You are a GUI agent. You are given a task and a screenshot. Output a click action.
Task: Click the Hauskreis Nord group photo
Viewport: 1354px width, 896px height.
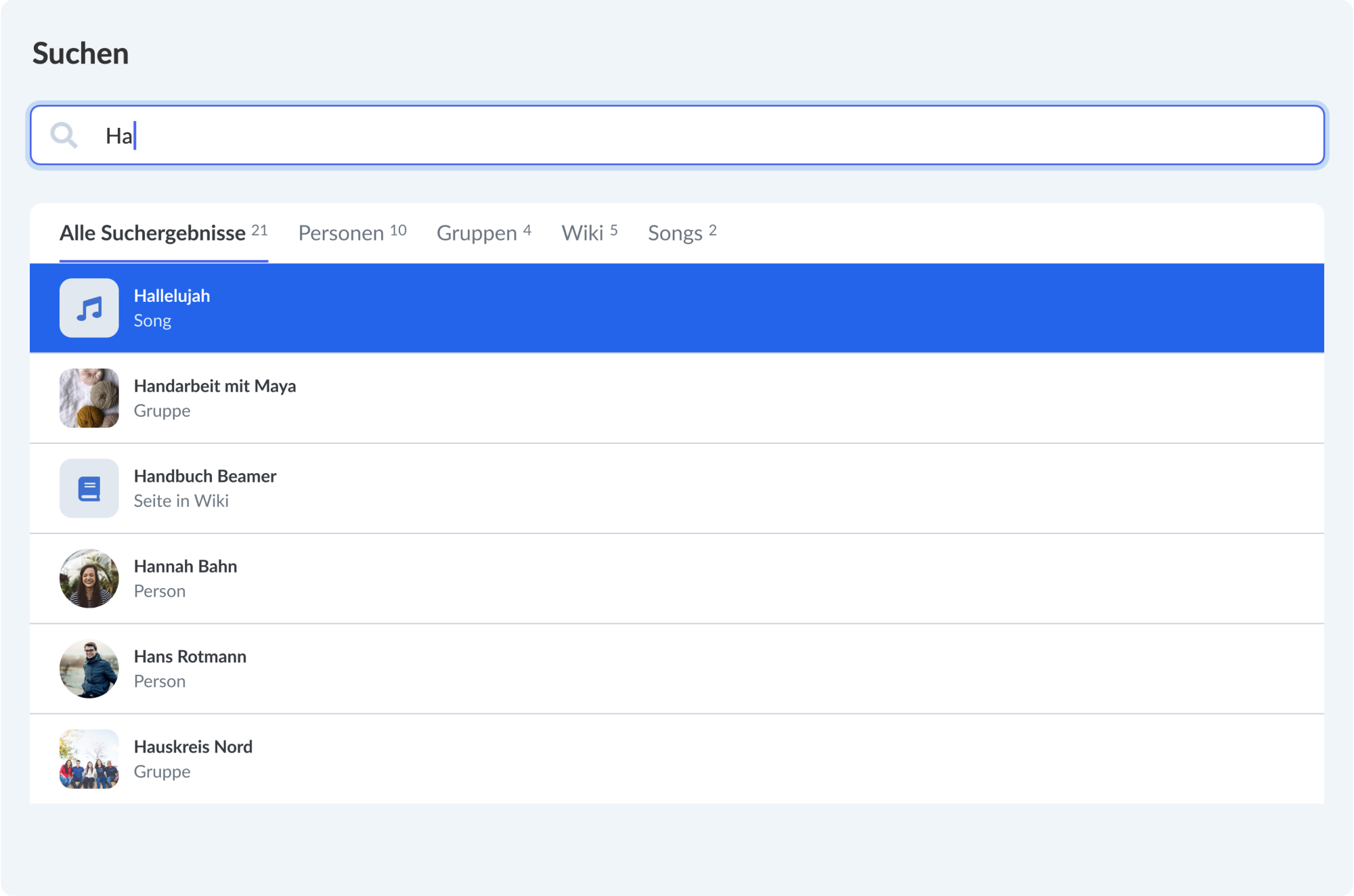(89, 759)
